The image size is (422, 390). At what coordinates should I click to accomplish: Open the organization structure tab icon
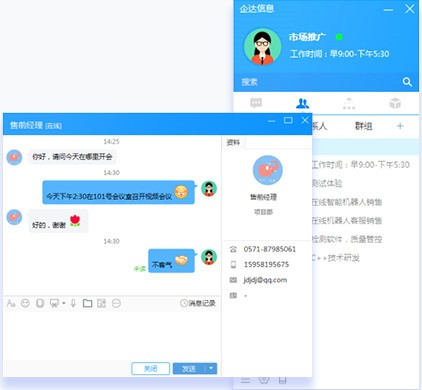pyautogui.click(x=349, y=103)
